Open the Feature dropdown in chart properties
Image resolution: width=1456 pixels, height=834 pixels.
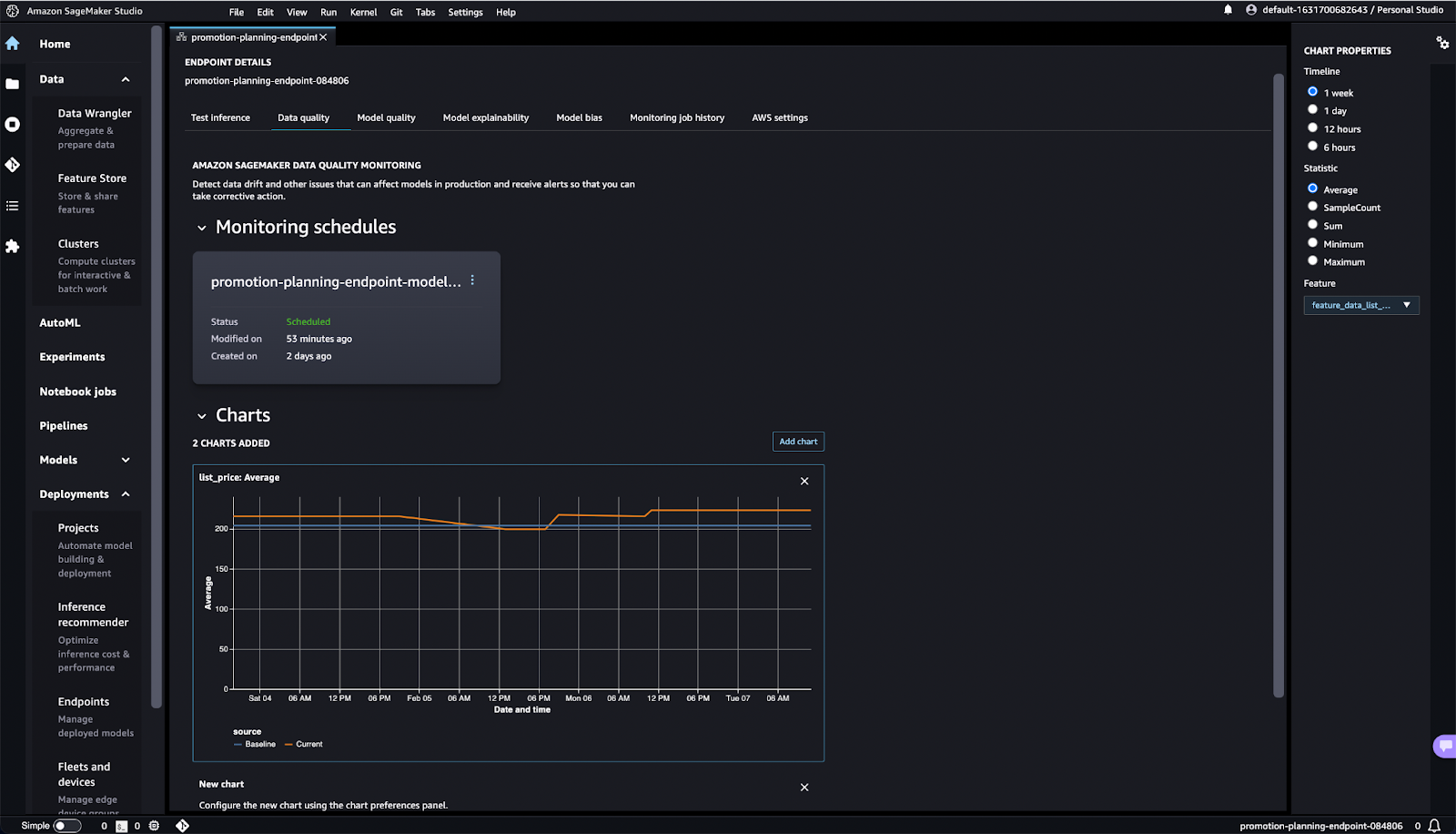coord(1360,305)
